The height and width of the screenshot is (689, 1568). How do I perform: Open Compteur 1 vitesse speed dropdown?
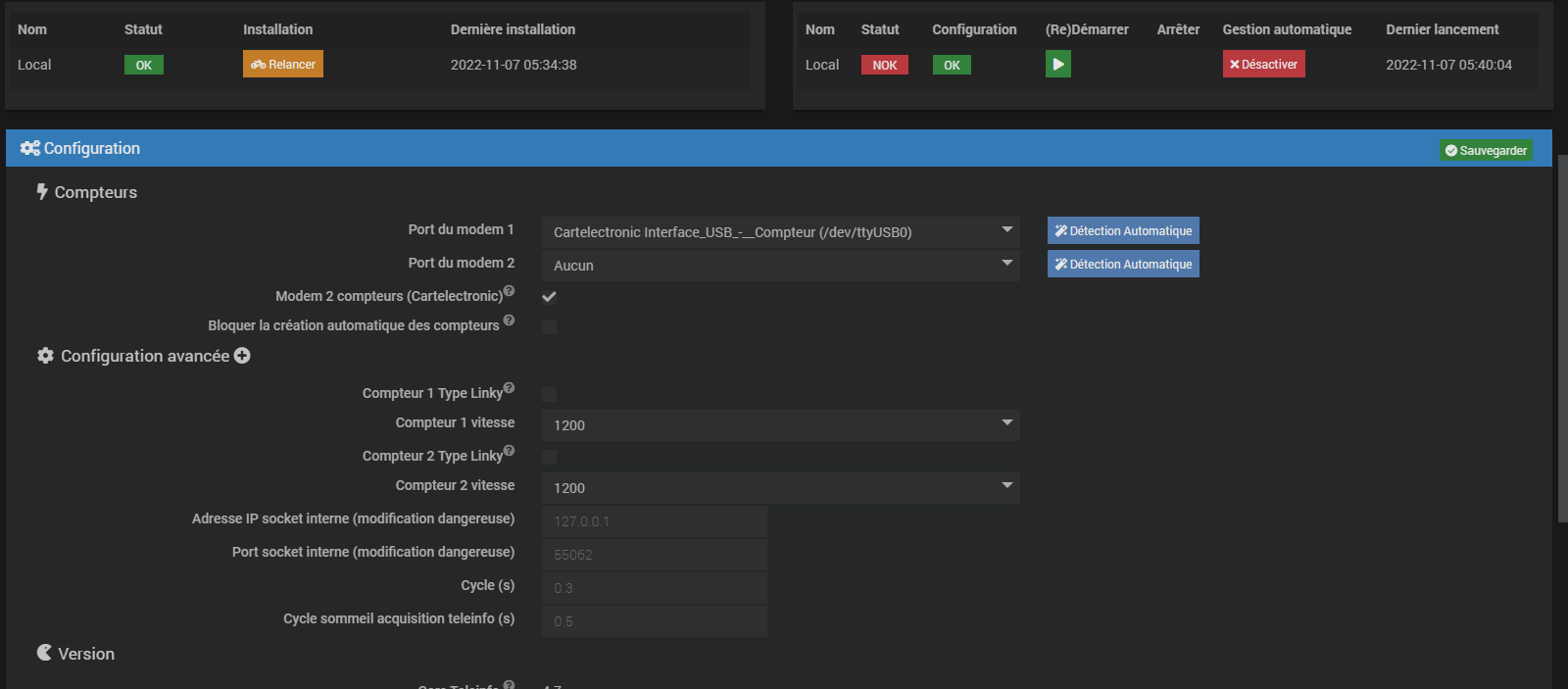[780, 425]
